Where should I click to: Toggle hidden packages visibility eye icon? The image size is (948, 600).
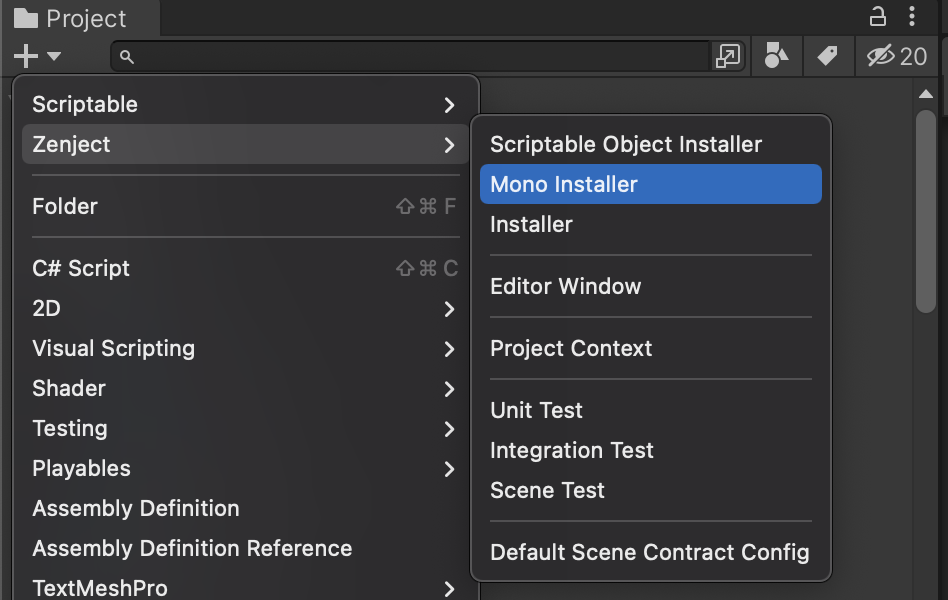point(881,56)
